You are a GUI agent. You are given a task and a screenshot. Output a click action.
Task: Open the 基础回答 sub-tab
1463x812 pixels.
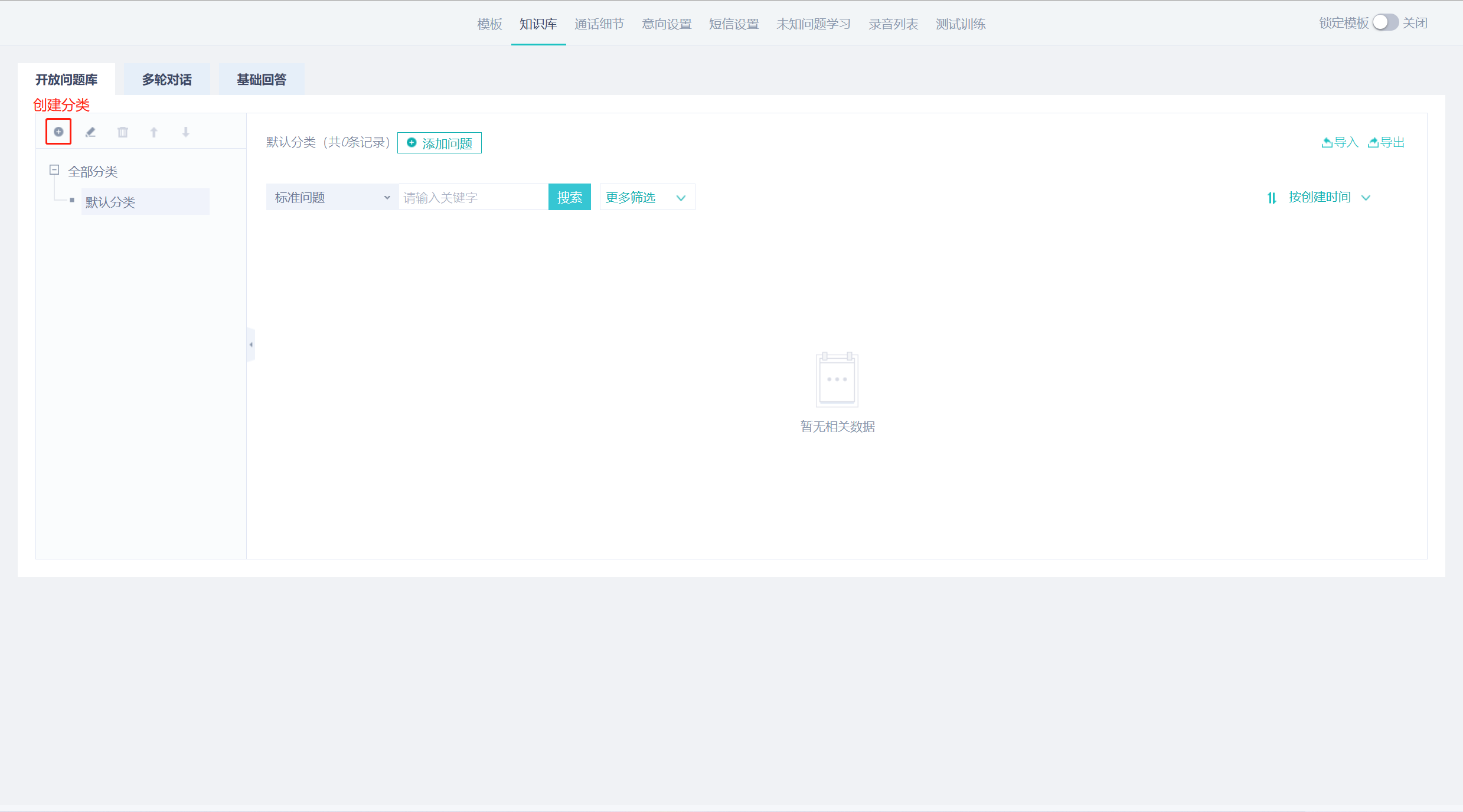click(262, 79)
